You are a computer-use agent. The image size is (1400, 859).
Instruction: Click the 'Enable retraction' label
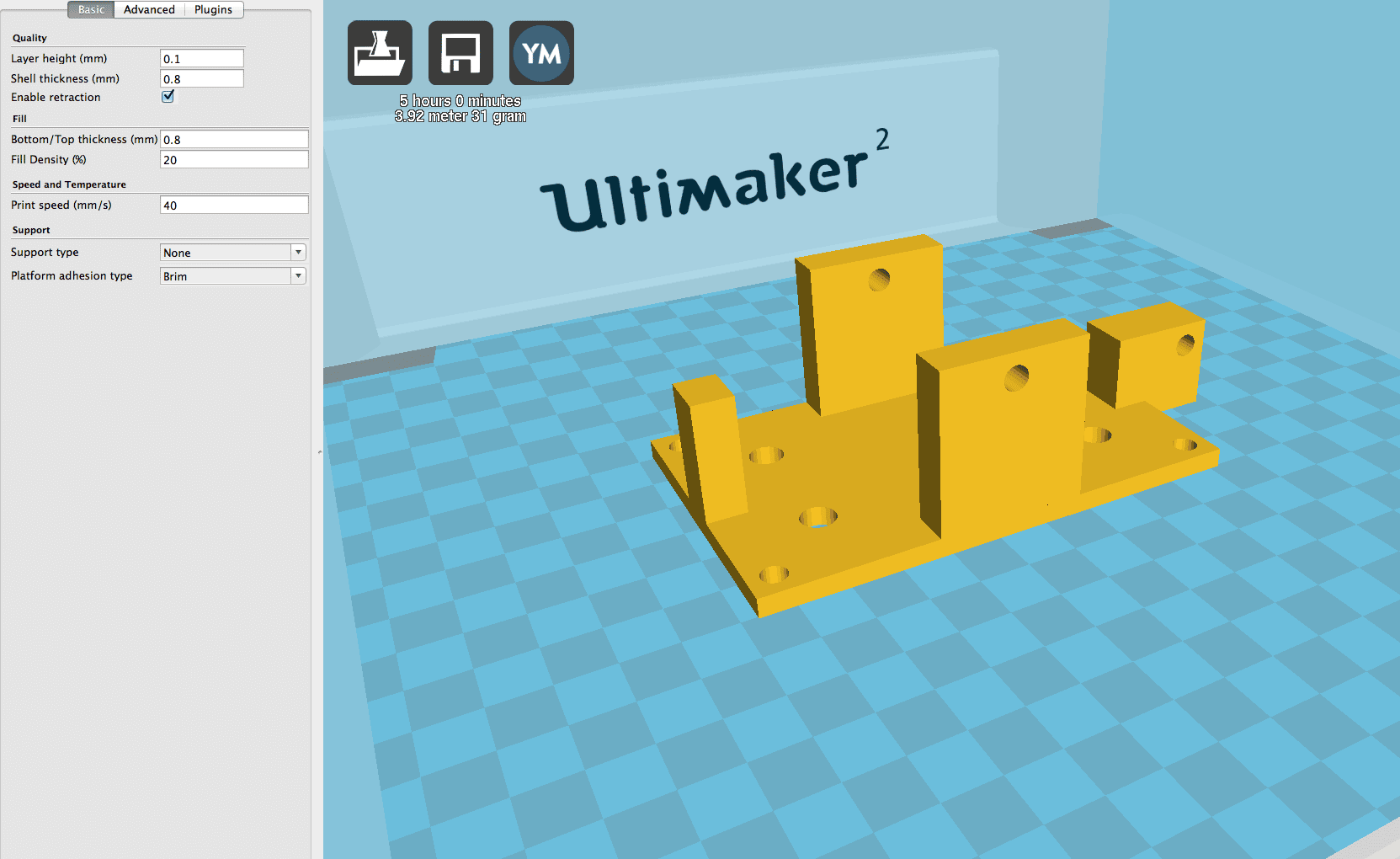56,97
